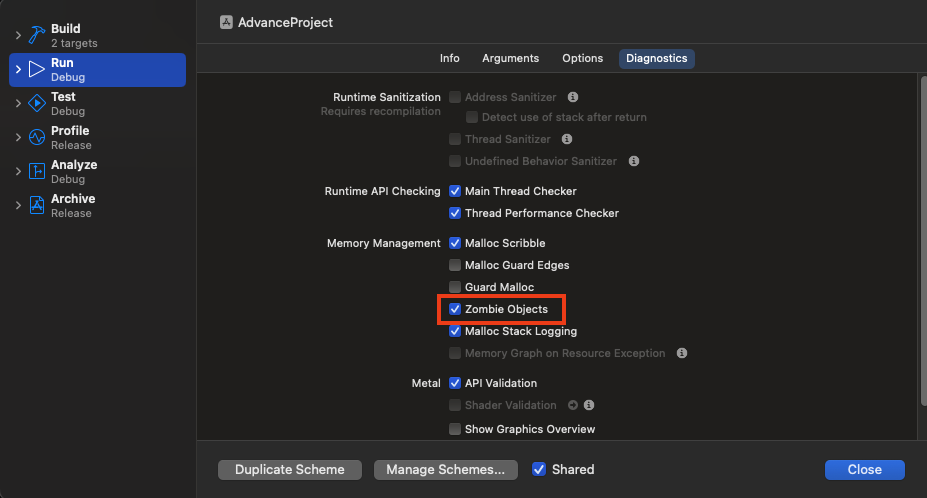The width and height of the screenshot is (927, 498).
Task: Select the Diagnostics tab
Action: pyautogui.click(x=656, y=59)
